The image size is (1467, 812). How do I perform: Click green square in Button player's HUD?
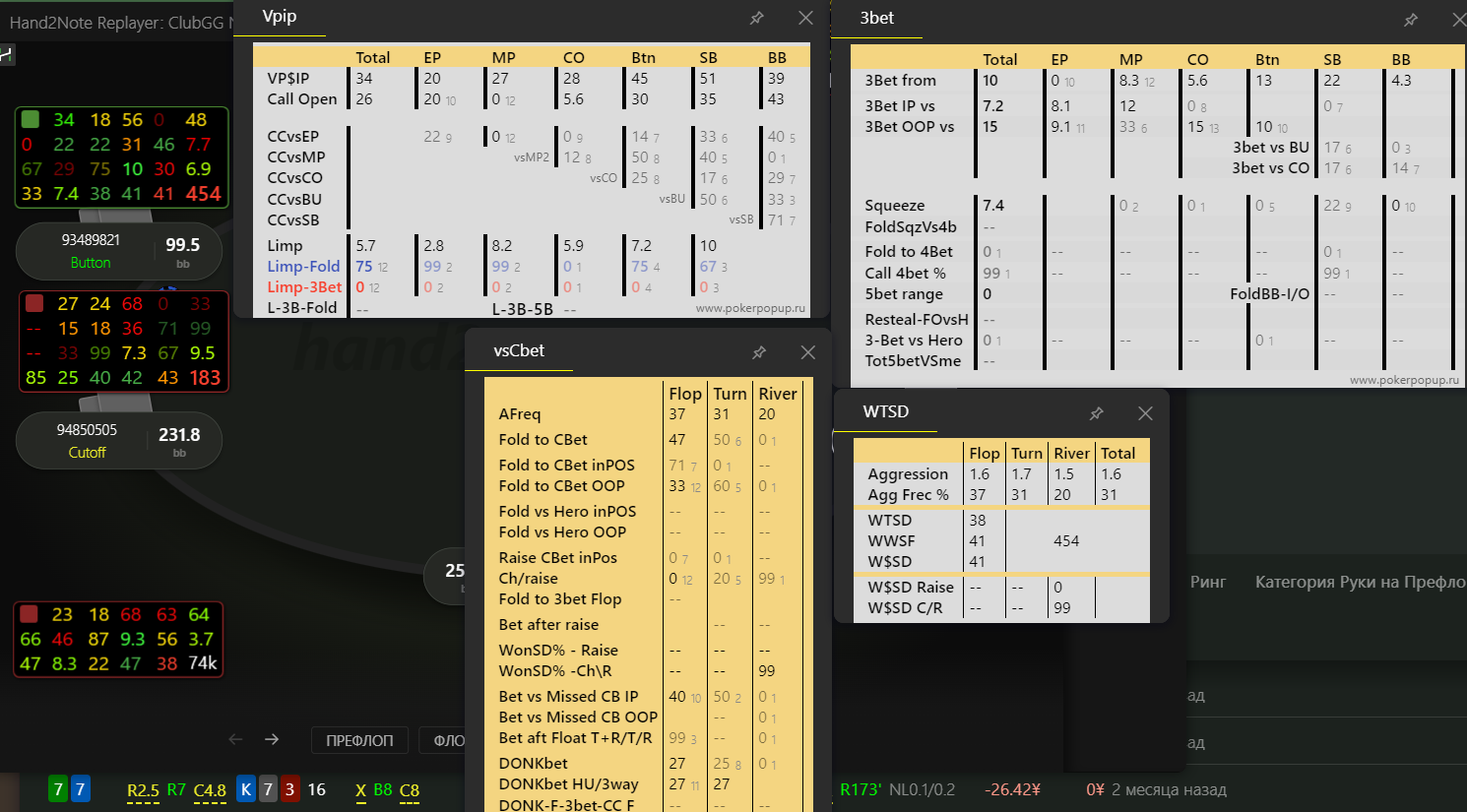tap(31, 119)
